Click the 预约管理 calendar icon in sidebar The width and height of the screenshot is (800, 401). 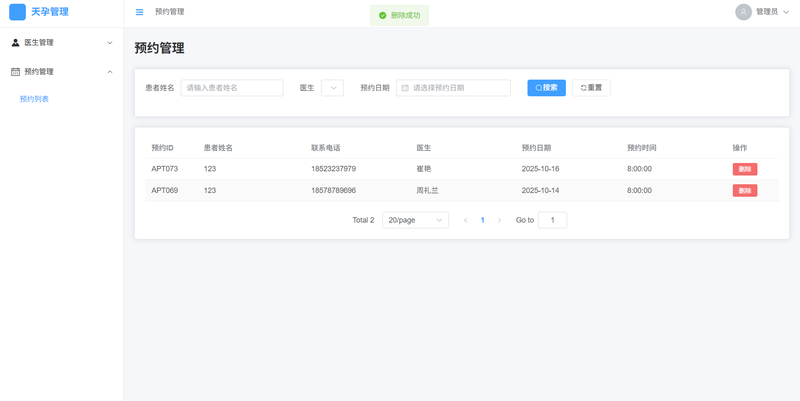(15, 72)
